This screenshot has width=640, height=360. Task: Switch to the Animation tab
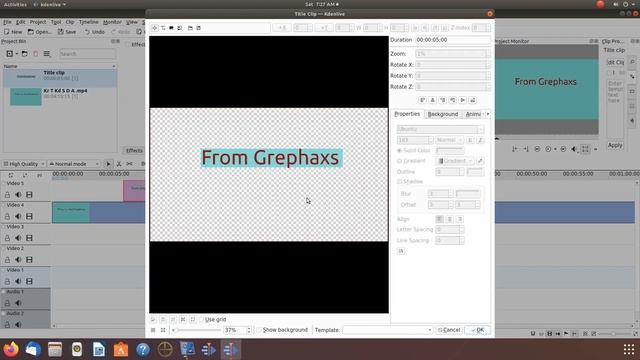coord(473,114)
